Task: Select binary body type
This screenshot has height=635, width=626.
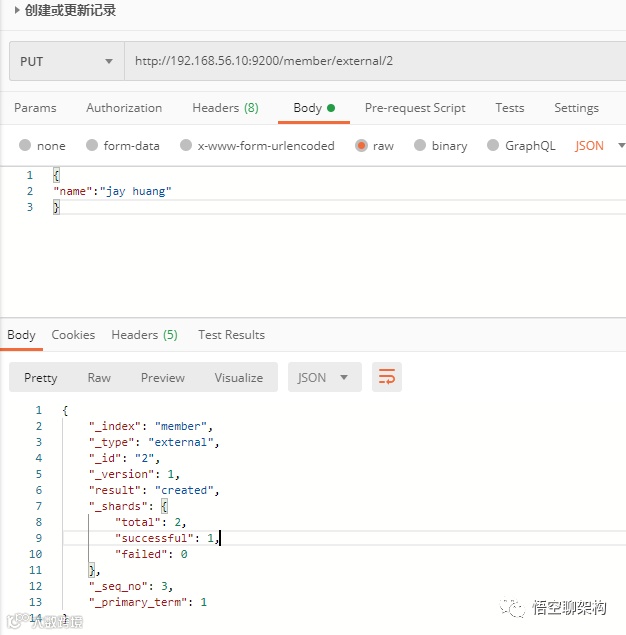Action: 441,145
